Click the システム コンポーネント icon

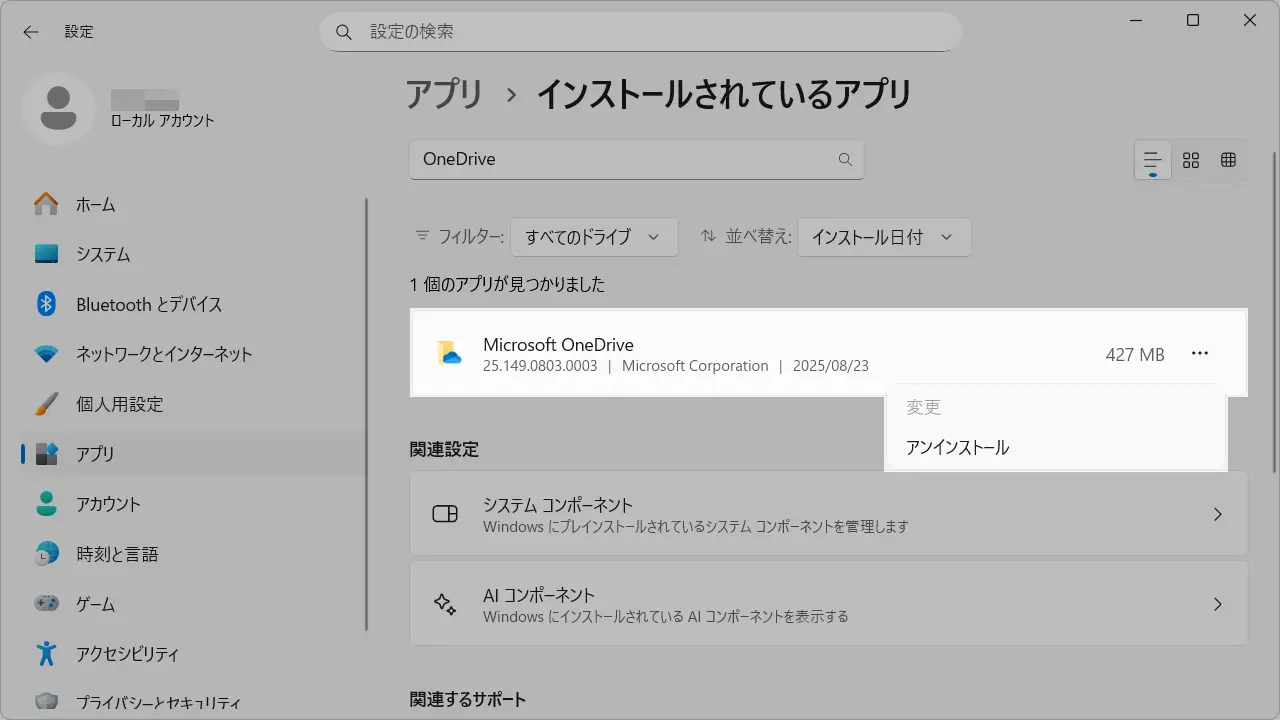(445, 514)
